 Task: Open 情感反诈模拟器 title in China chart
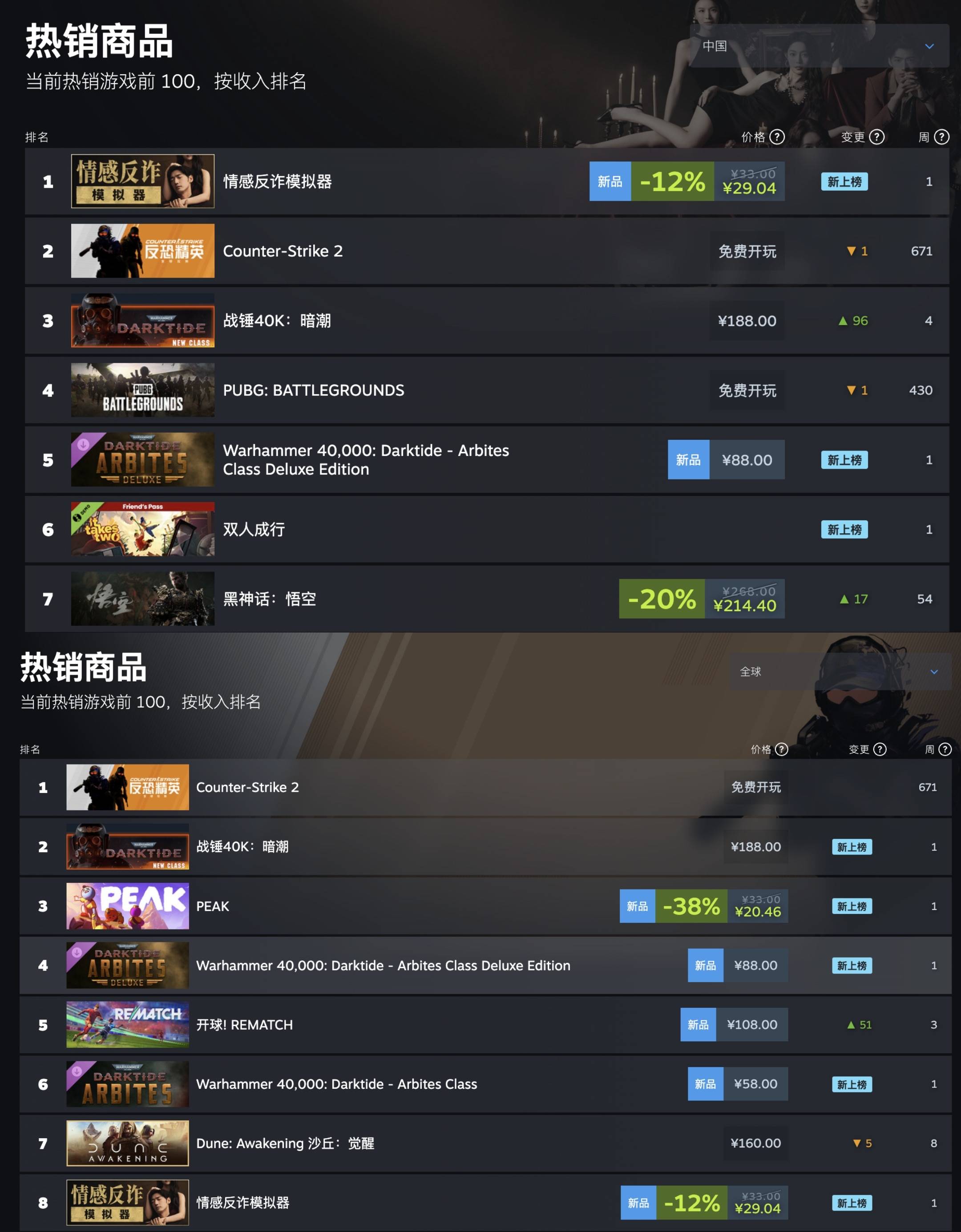pos(277,181)
